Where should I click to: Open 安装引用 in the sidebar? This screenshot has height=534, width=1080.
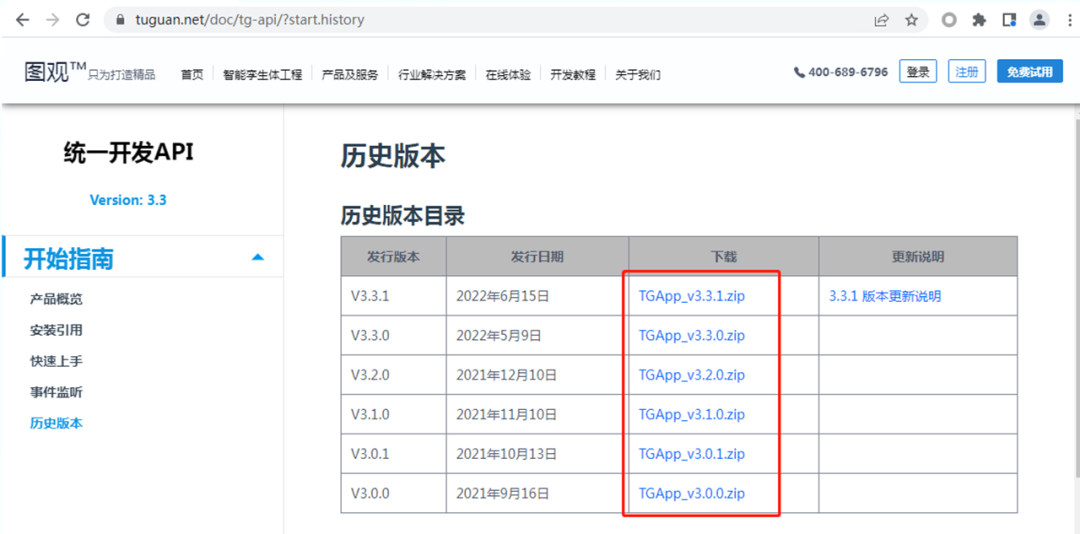[x=56, y=330]
